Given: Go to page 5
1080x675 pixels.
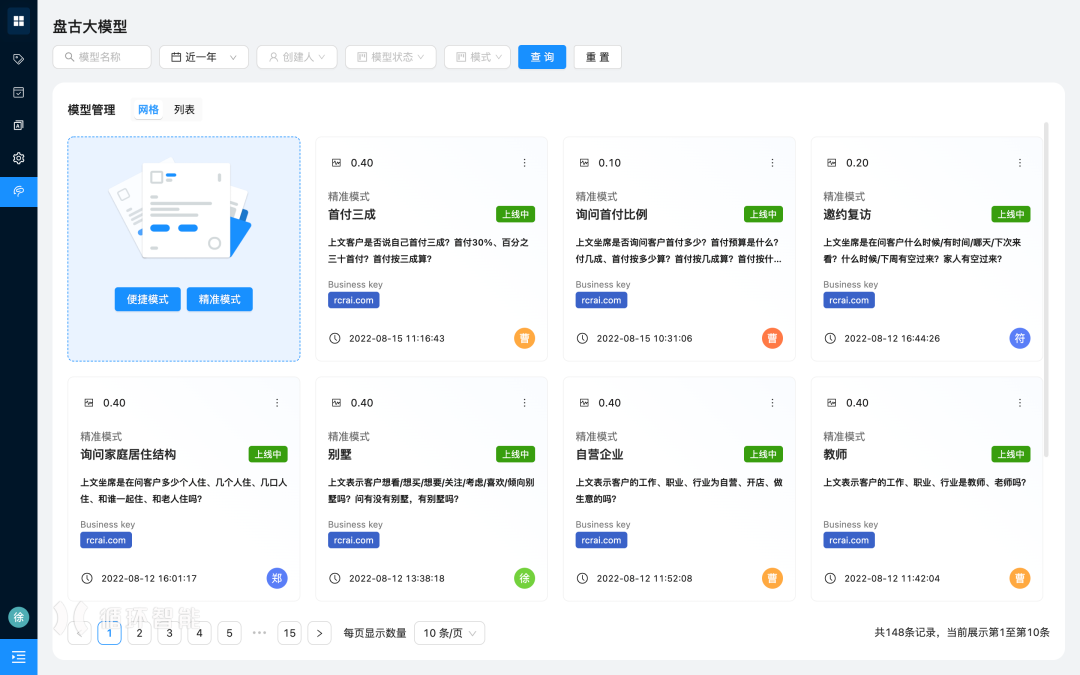Looking at the screenshot, I should (229, 633).
